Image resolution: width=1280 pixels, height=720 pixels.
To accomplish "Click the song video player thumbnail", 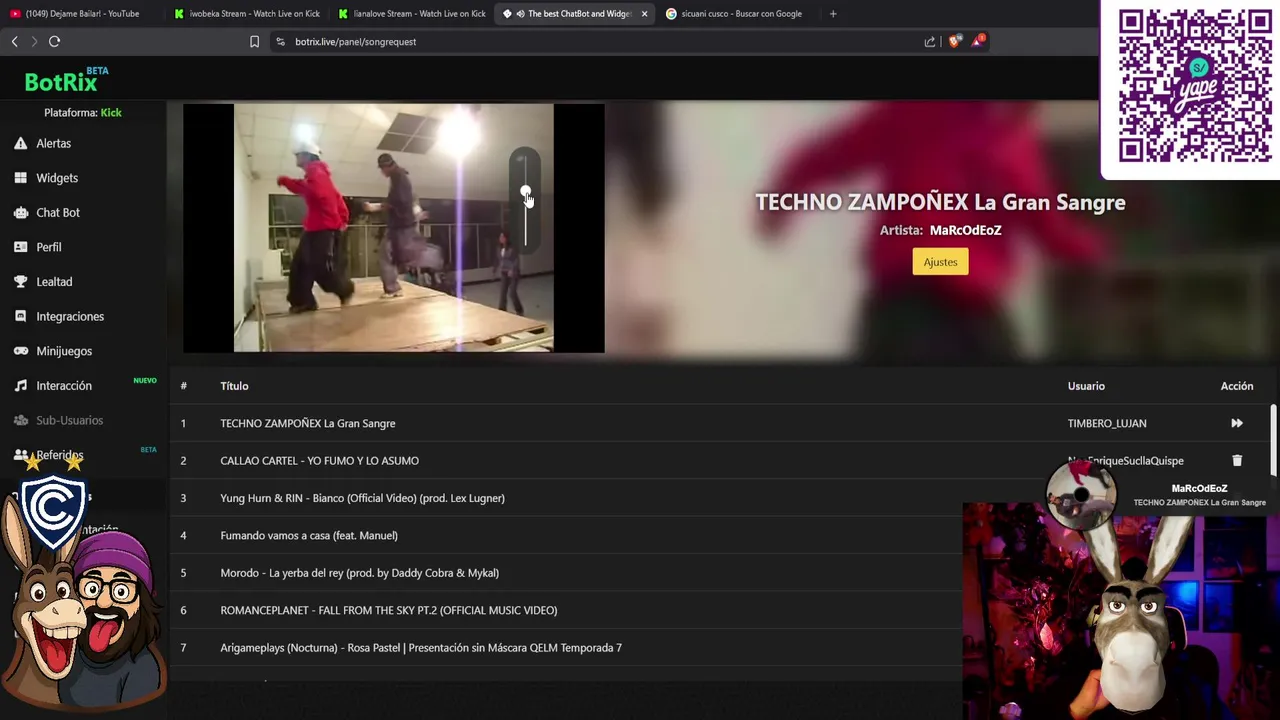I will pyautogui.click(x=393, y=228).
